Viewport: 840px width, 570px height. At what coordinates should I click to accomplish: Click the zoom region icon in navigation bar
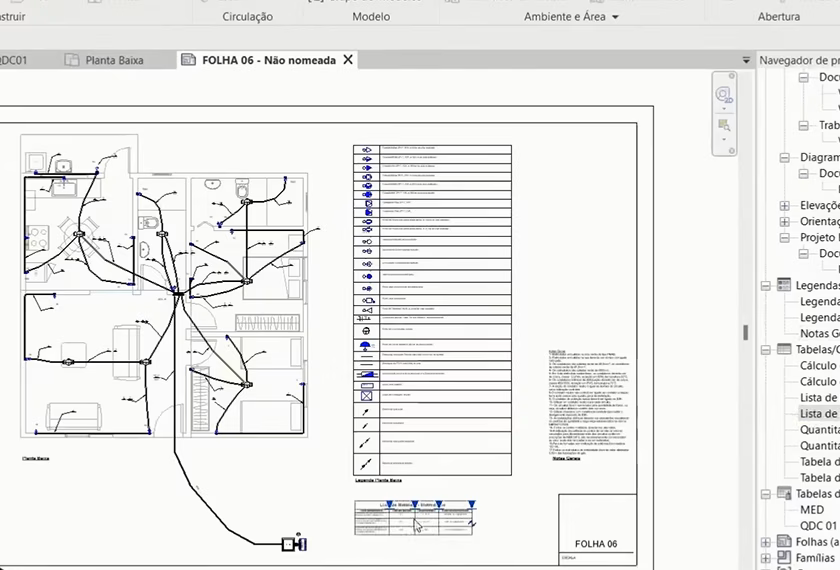pos(724,125)
